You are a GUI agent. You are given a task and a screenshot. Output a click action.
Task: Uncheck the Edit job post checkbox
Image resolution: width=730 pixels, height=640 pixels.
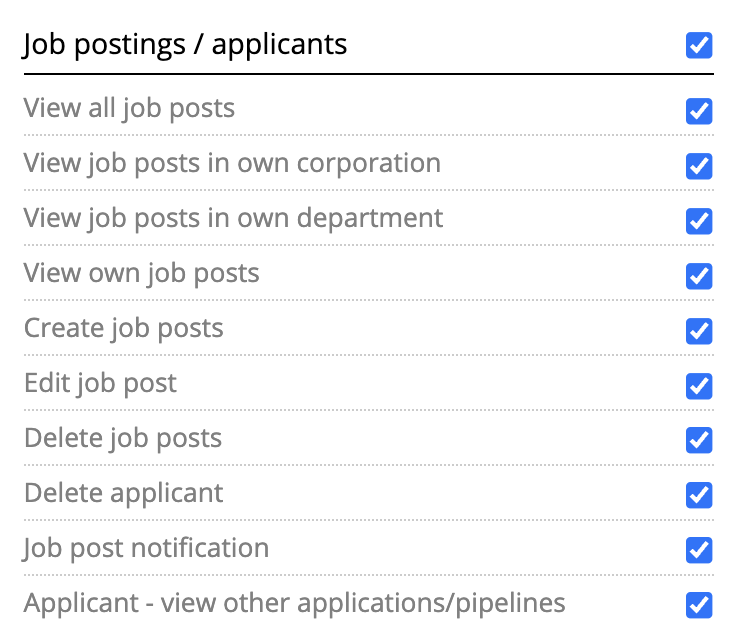point(699,386)
